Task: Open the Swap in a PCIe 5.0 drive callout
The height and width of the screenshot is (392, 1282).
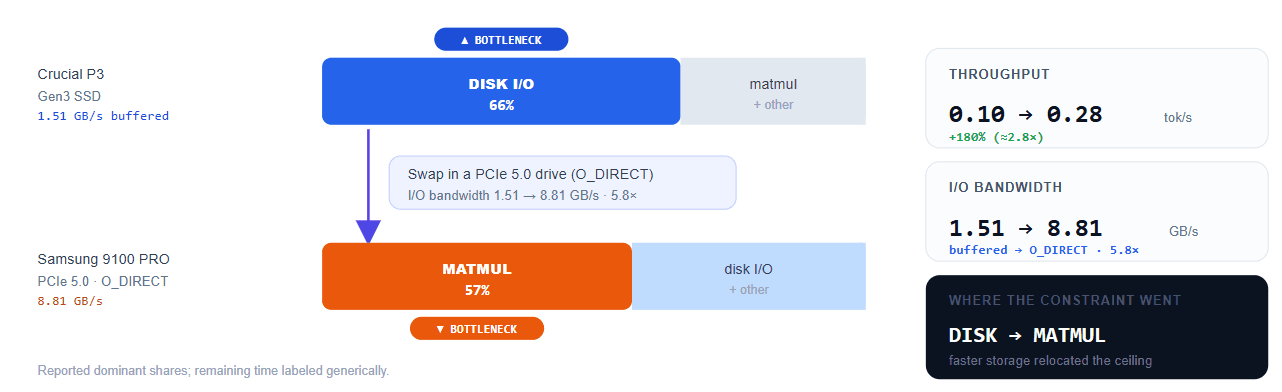Action: pyautogui.click(x=562, y=183)
